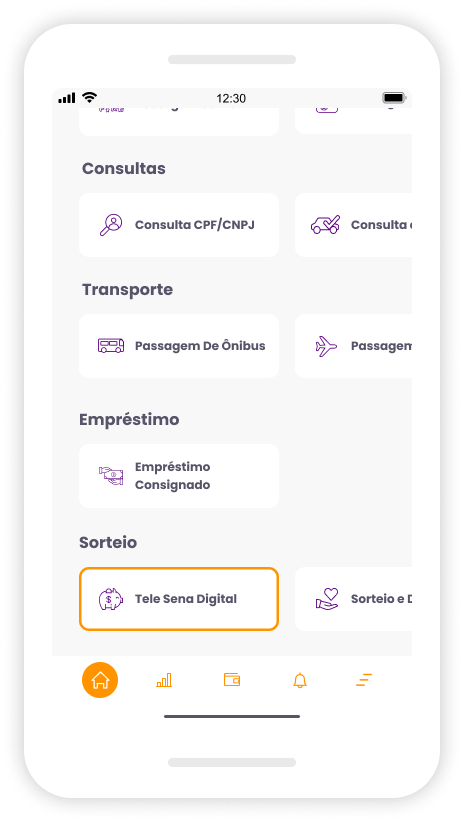Open the partially visible Sorteio e D card
Image resolution: width=464 pixels, height=822 pixels.
pyautogui.click(x=353, y=599)
